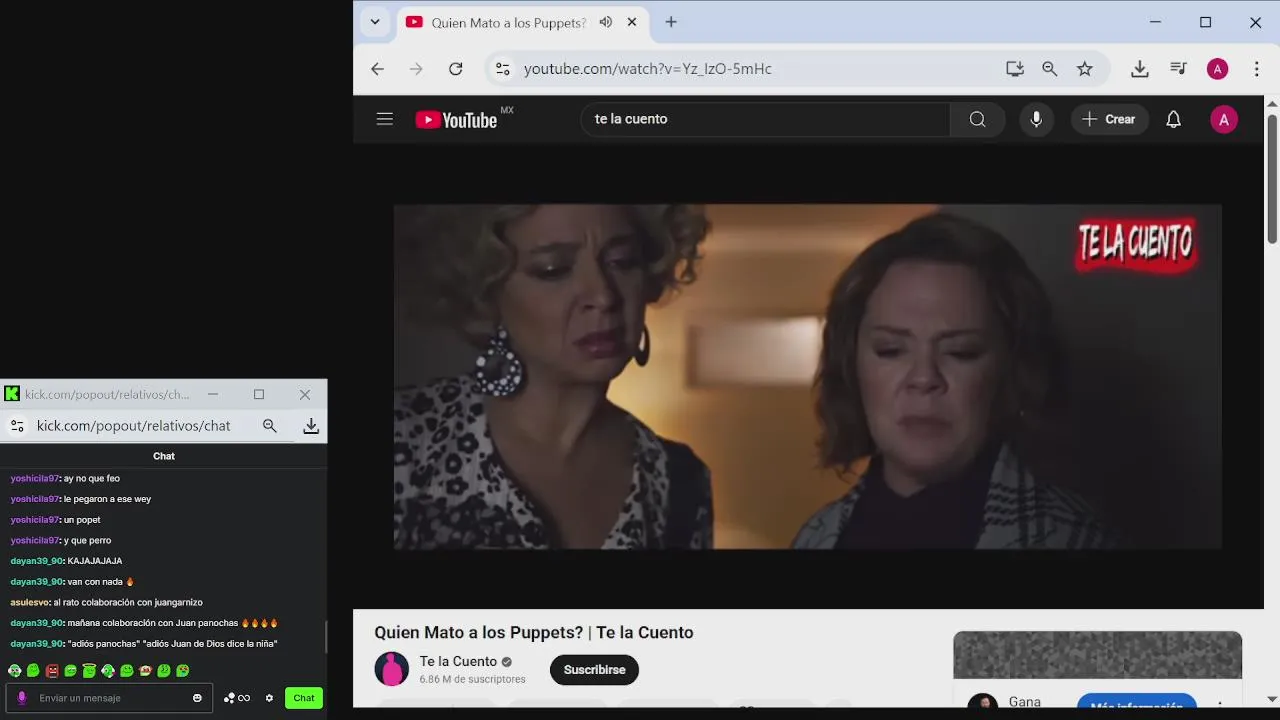Image resolution: width=1280 pixels, height=720 pixels.
Task: Click the Kick logo in popout title bar
Action: click(x=12, y=394)
